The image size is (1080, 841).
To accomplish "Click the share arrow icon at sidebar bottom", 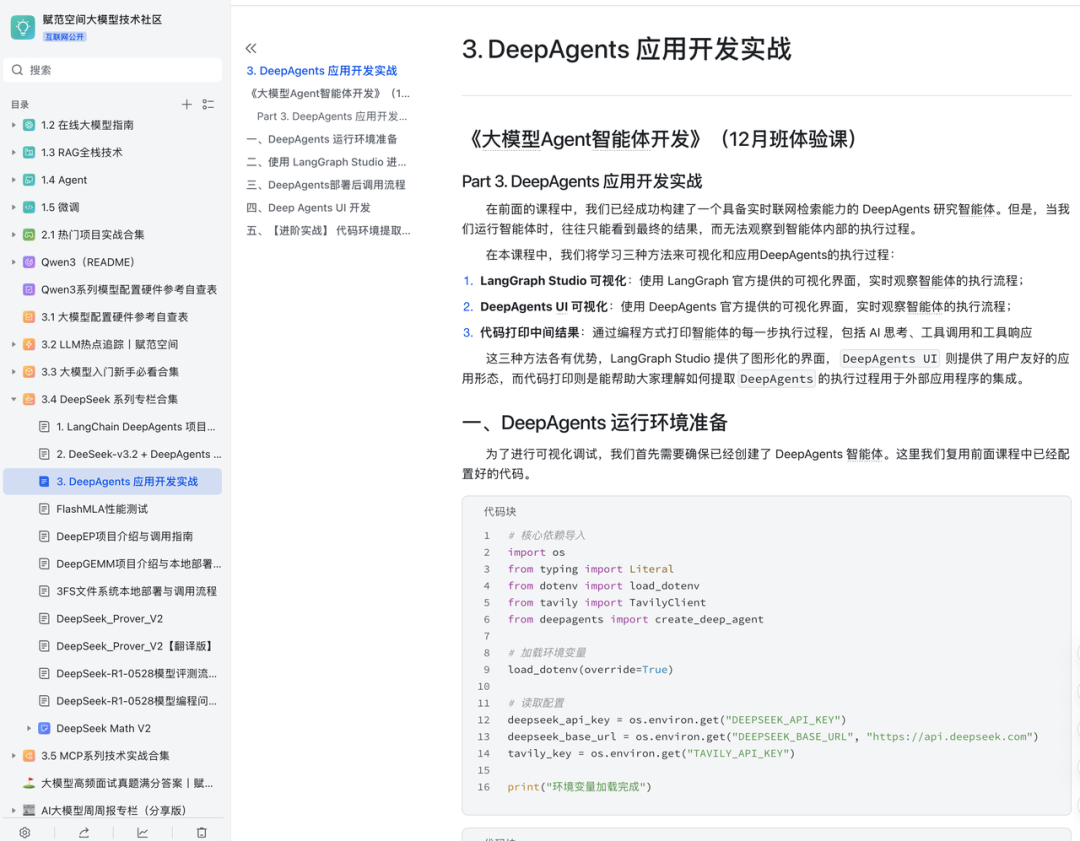I will (x=84, y=833).
